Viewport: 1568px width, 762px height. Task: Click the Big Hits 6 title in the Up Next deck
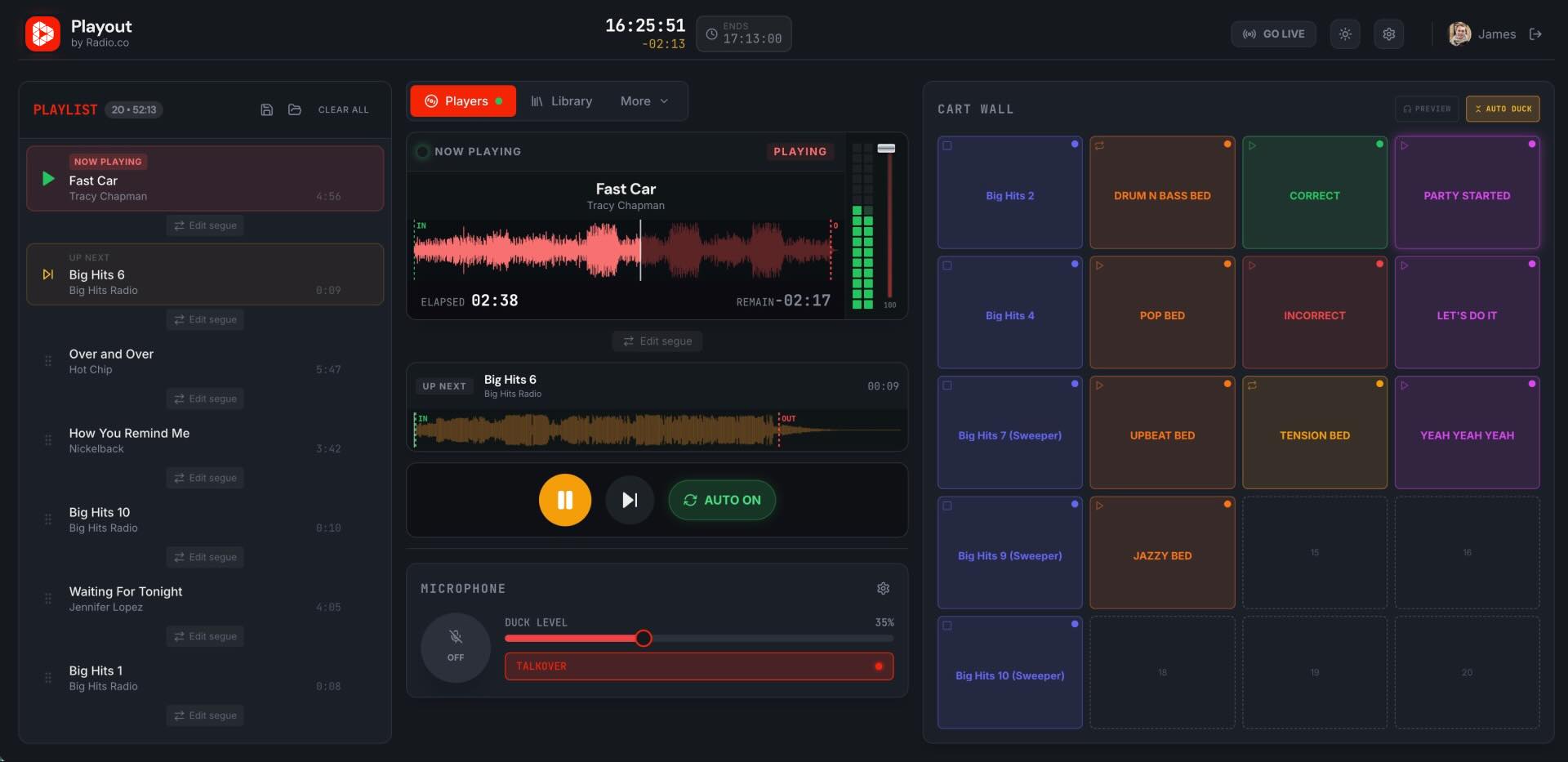[510, 380]
